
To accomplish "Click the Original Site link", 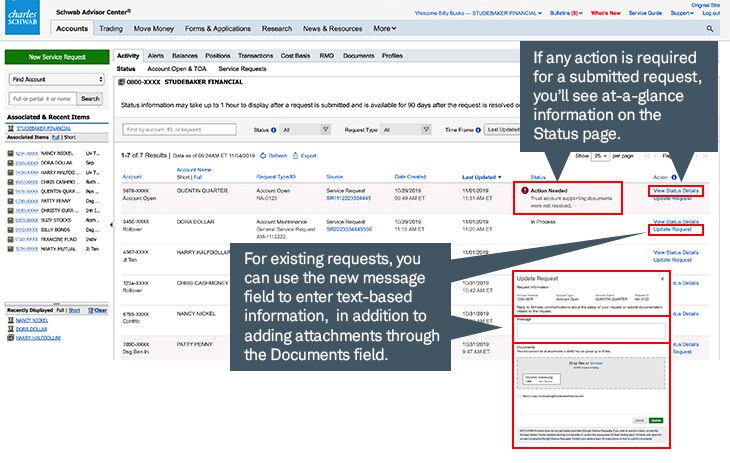I will pyautogui.click(x=706, y=5).
